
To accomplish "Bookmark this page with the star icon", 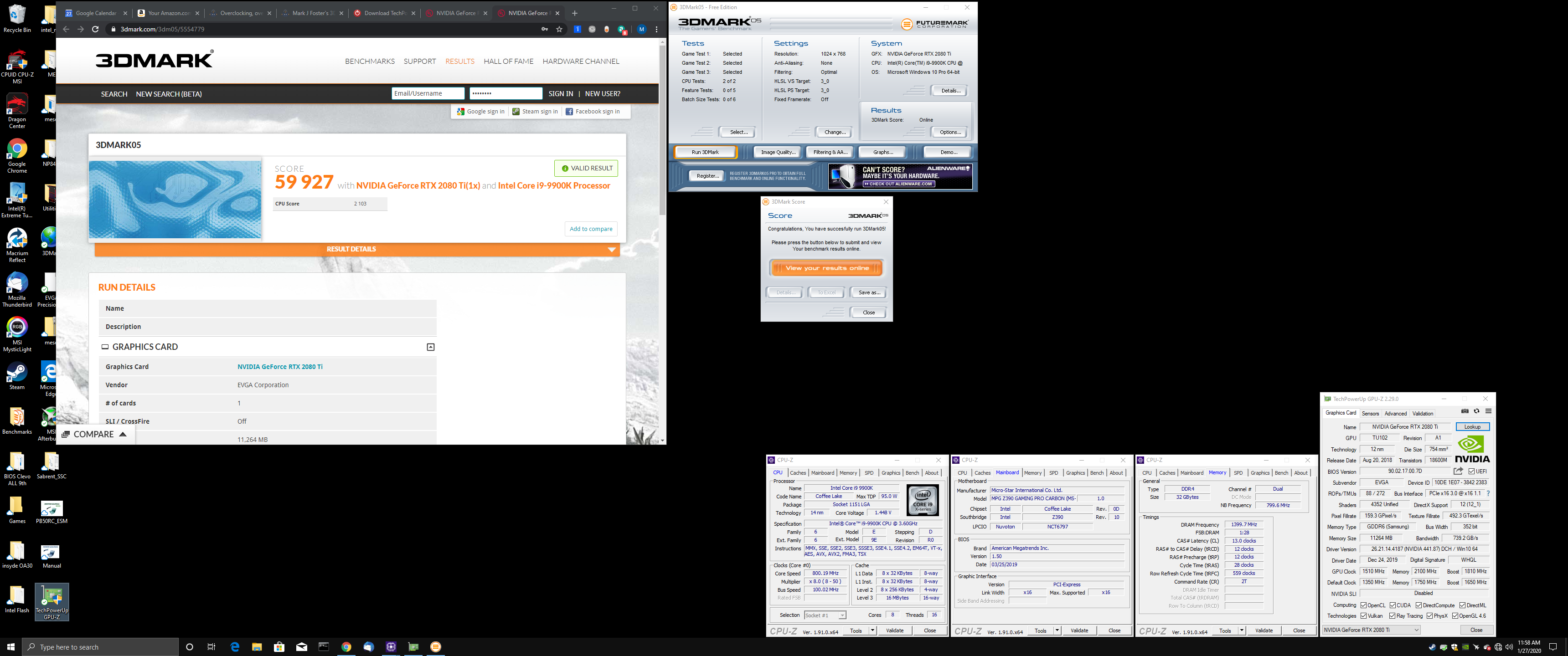I will coord(559,29).
